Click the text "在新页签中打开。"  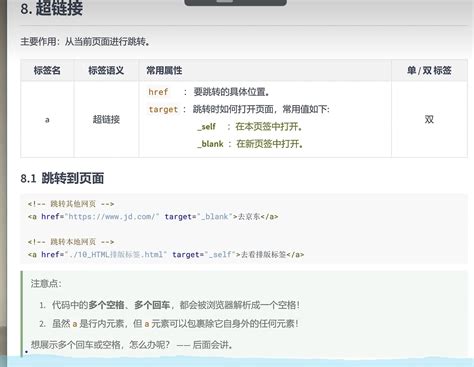pos(269,144)
